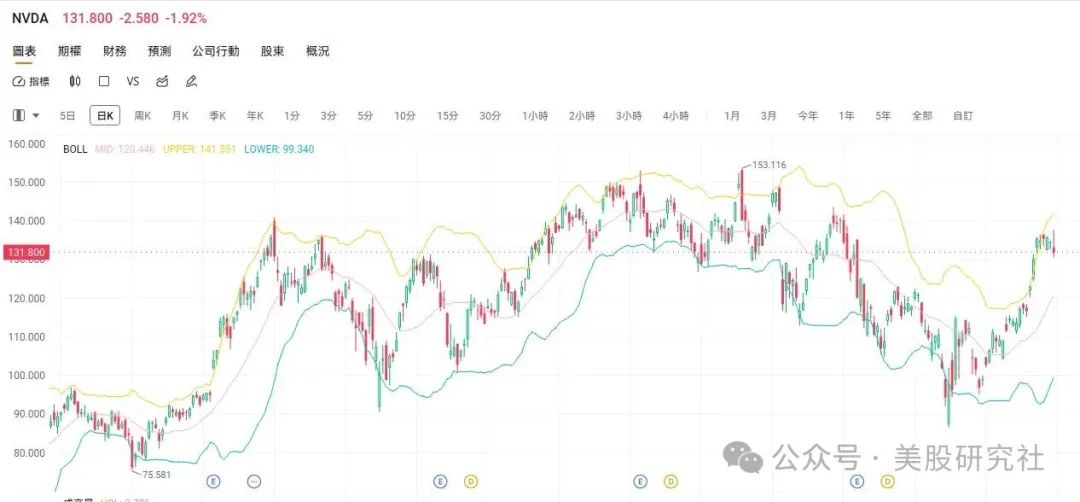
Task: Select the pencil drawing tool
Action: coord(191,81)
